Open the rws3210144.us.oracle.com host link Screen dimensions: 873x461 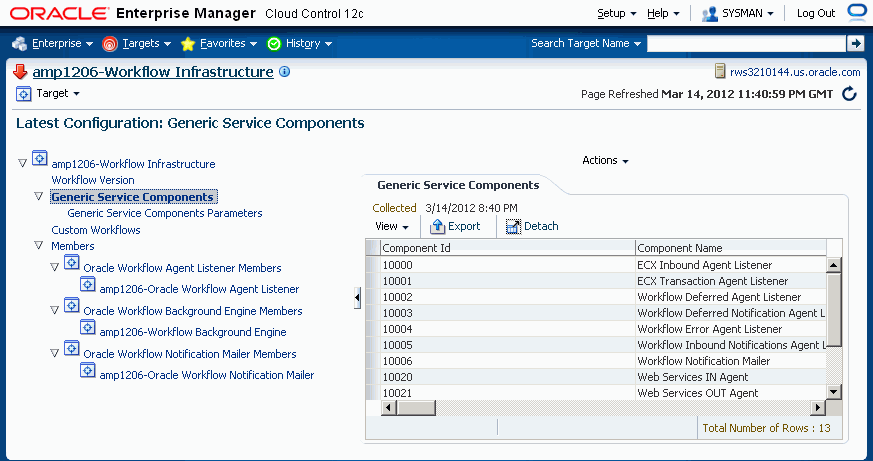coord(795,72)
